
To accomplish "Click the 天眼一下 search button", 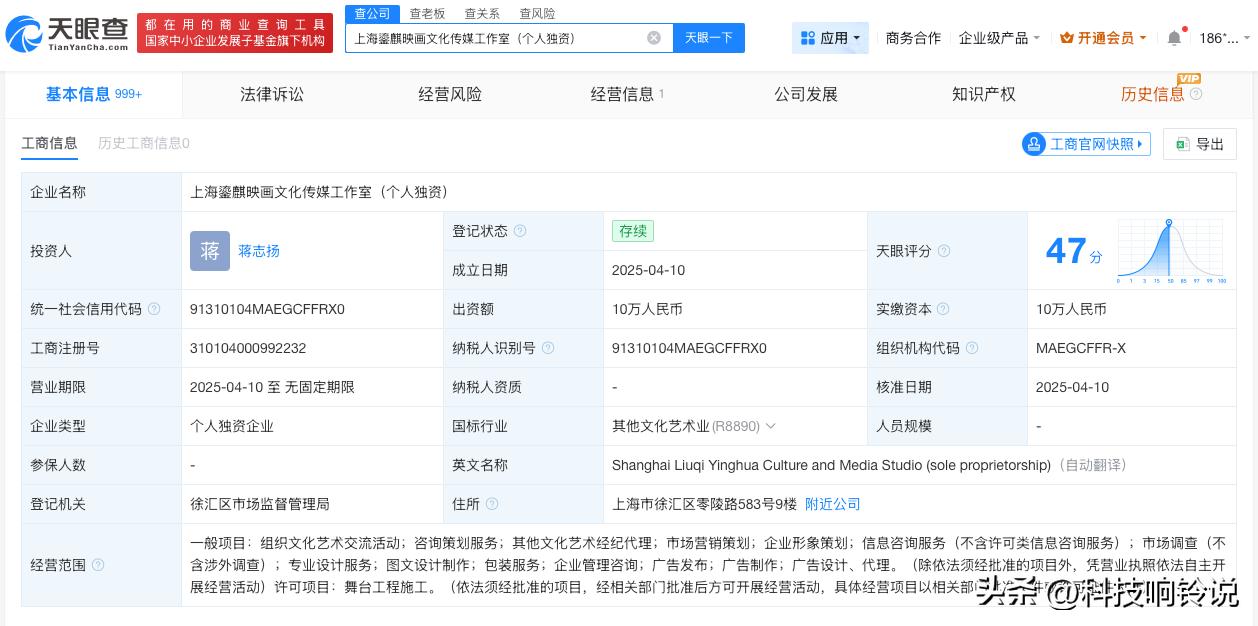I will (710, 37).
